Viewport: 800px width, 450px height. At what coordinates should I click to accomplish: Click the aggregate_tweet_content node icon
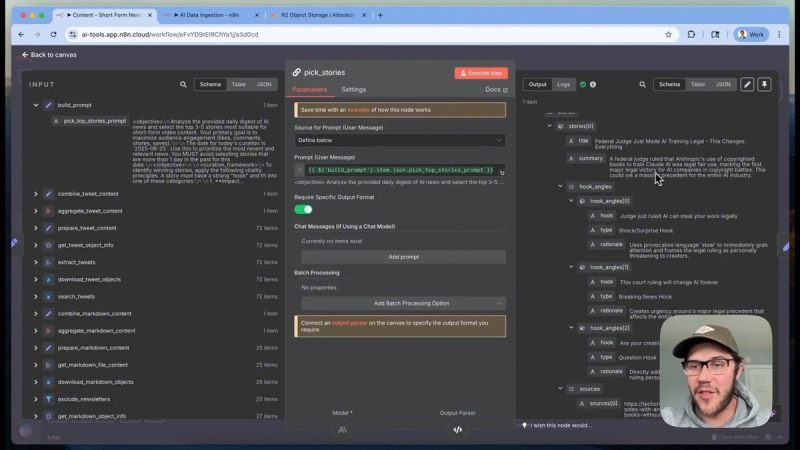[x=48, y=211]
